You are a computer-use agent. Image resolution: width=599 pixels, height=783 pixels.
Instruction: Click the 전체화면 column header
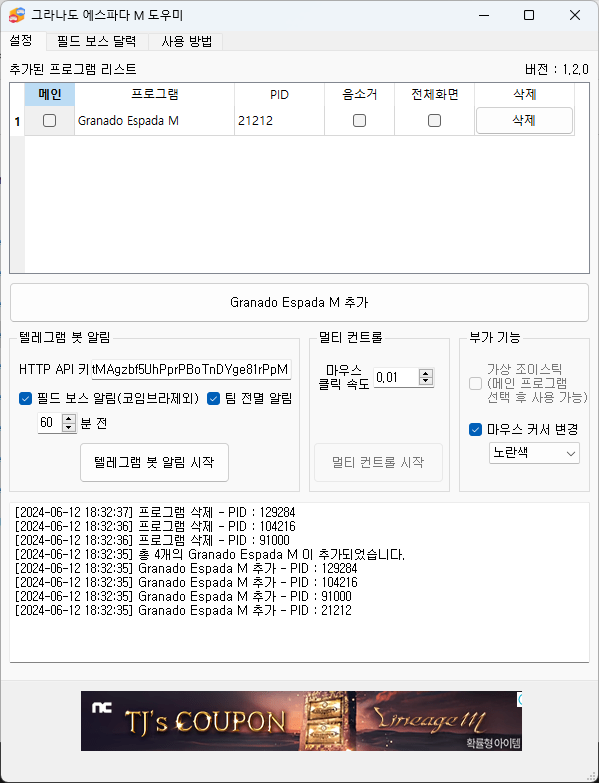434,94
